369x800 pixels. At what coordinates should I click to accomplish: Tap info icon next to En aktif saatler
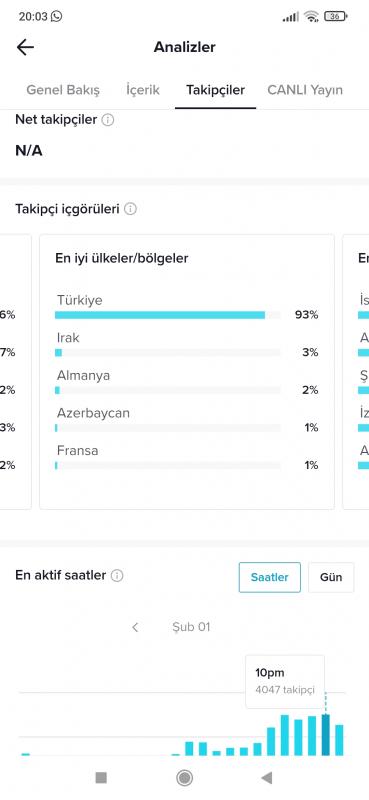(117, 576)
